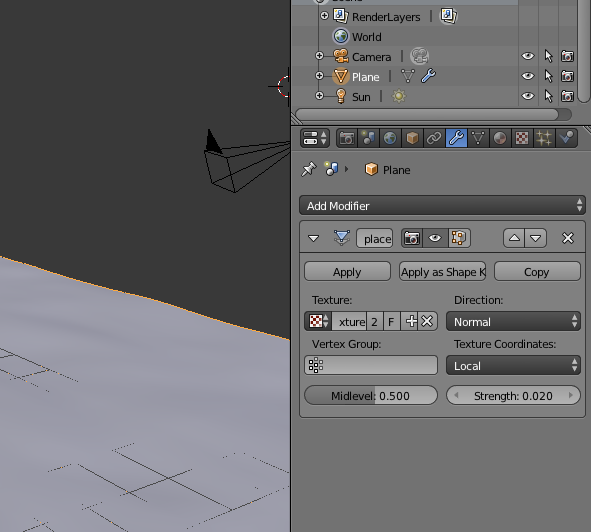
Task: Expand the Sun tree item
Action: 319,96
